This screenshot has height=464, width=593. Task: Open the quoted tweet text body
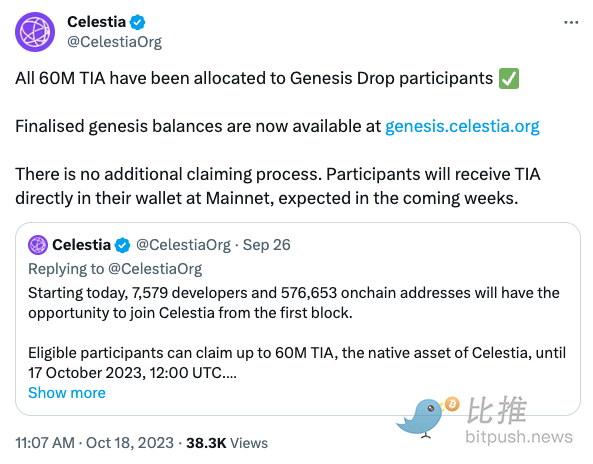297,333
